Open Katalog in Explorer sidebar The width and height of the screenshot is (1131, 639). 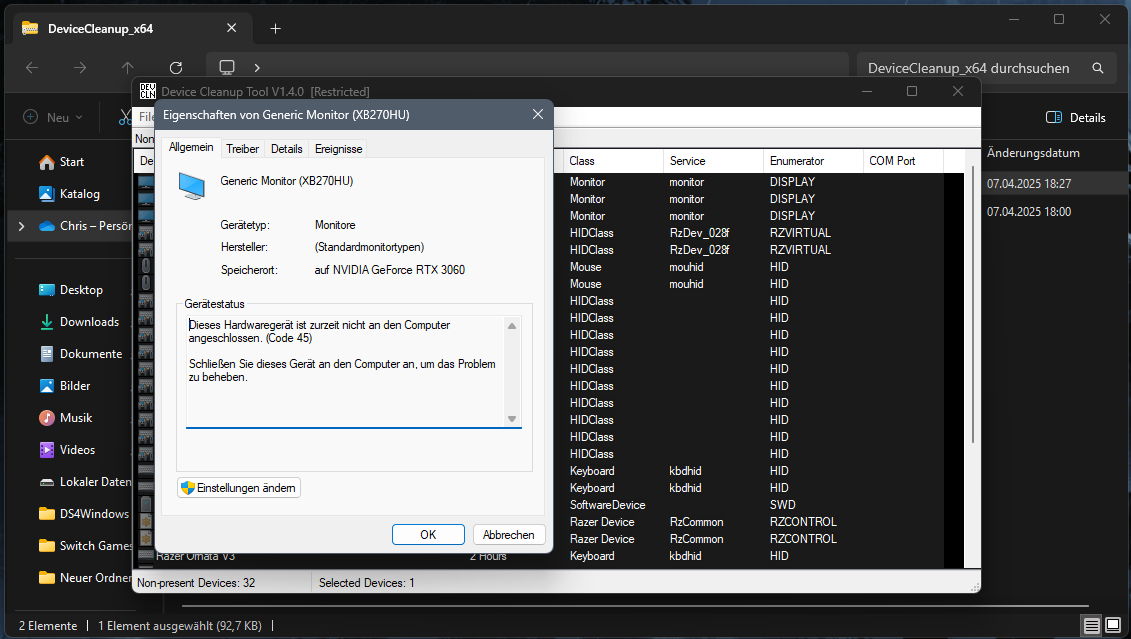[x=71, y=194]
